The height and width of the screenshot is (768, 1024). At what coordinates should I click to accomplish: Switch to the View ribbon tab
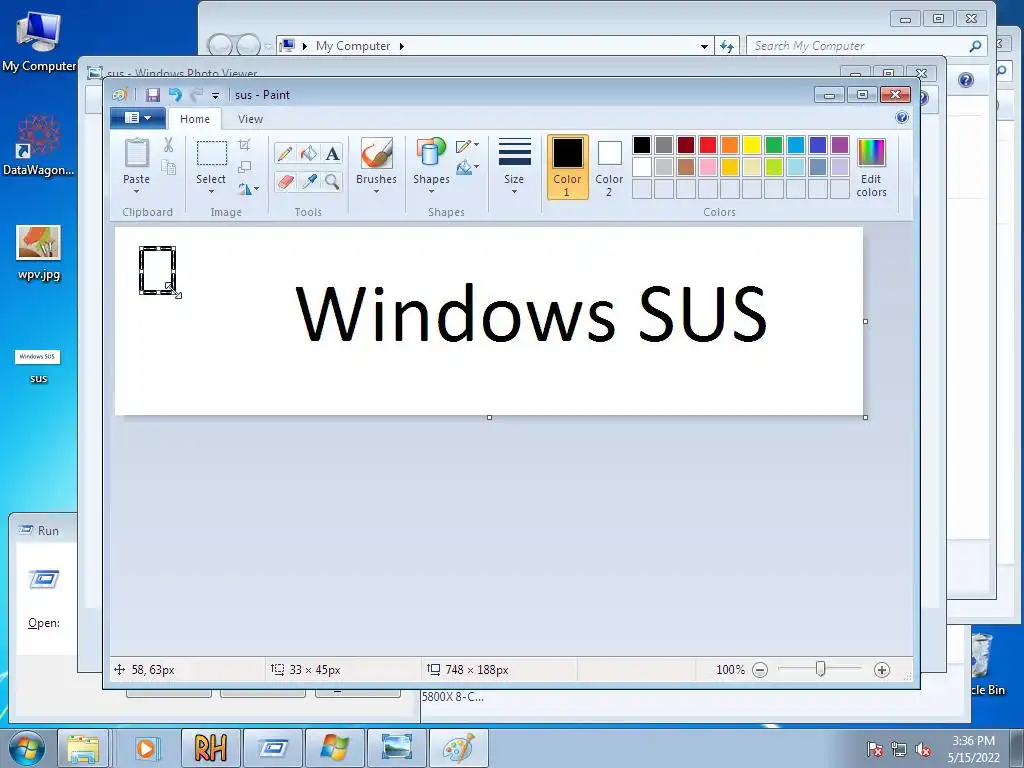pyautogui.click(x=250, y=119)
